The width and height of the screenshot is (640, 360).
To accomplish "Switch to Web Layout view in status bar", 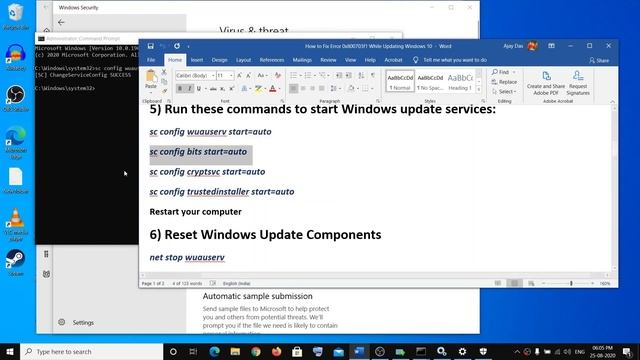I will pos(531,283).
